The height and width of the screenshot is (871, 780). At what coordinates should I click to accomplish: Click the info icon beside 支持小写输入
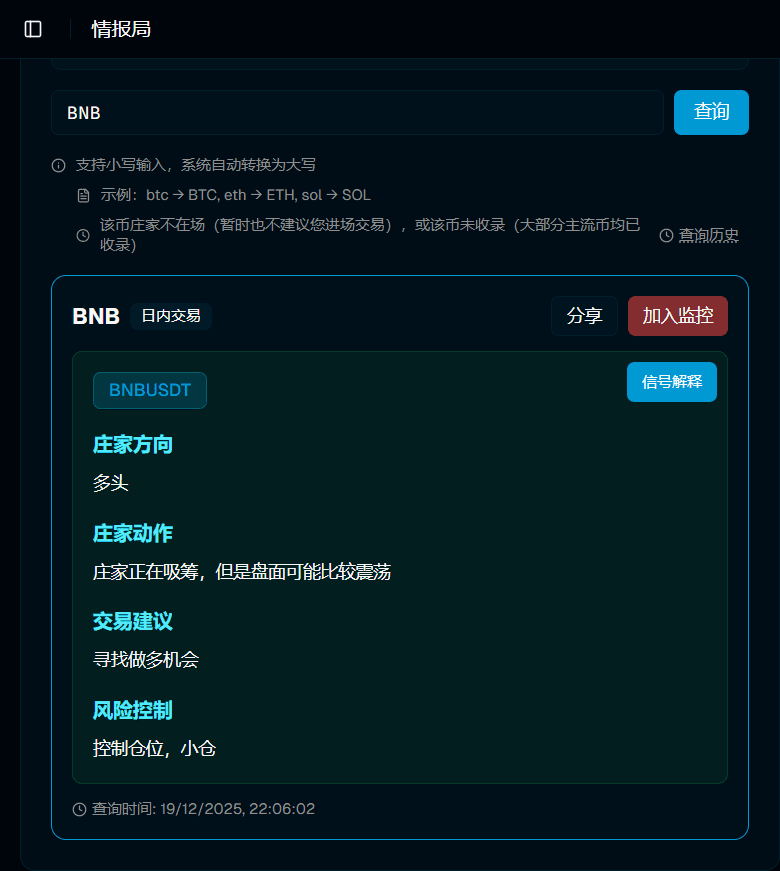coord(58,166)
